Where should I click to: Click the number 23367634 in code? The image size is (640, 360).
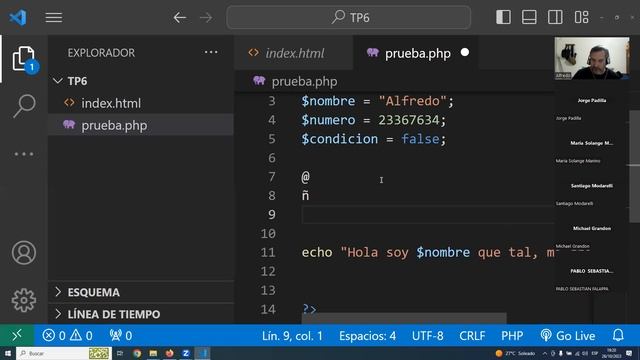409,120
